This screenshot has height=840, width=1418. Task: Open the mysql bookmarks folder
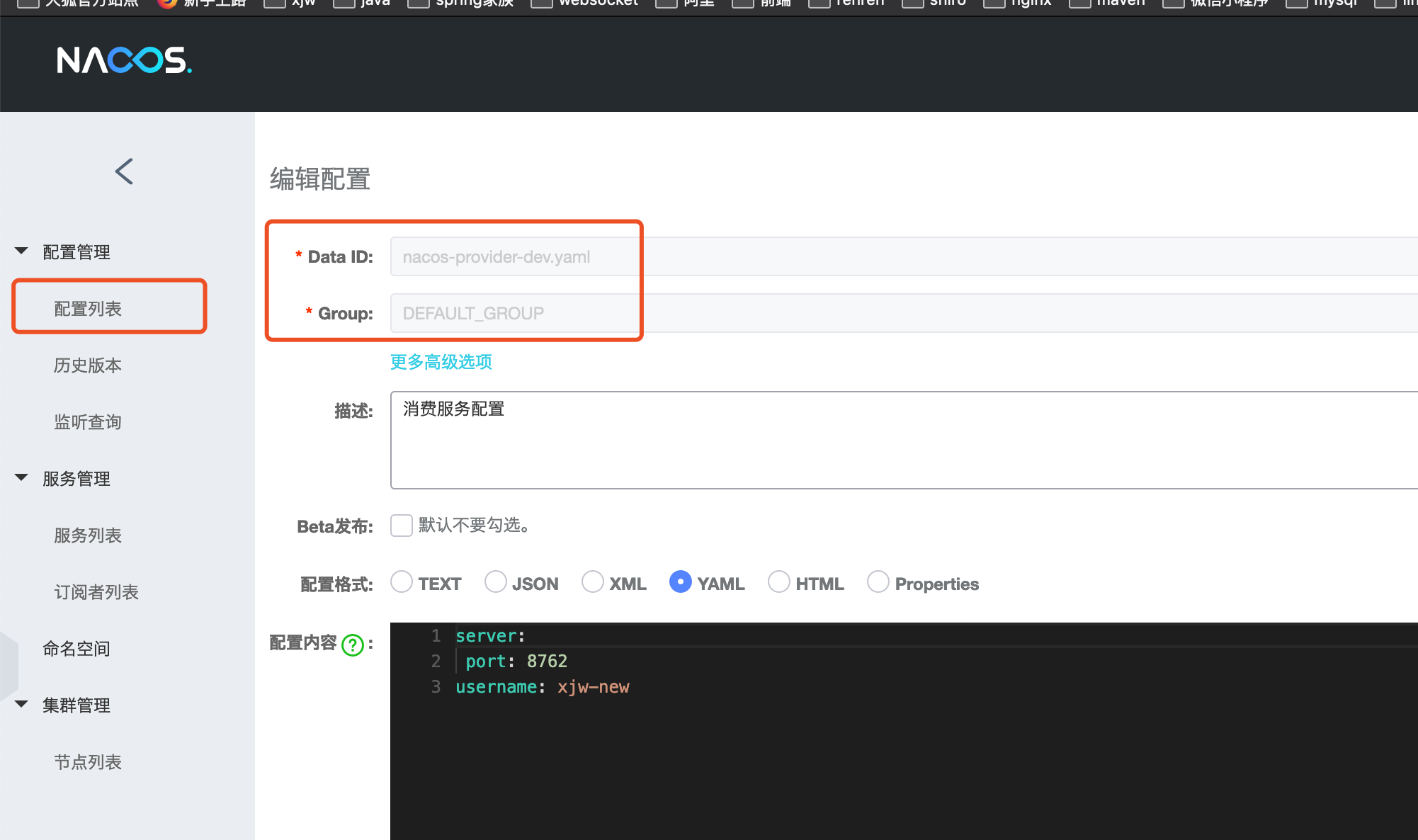click(x=1322, y=3)
